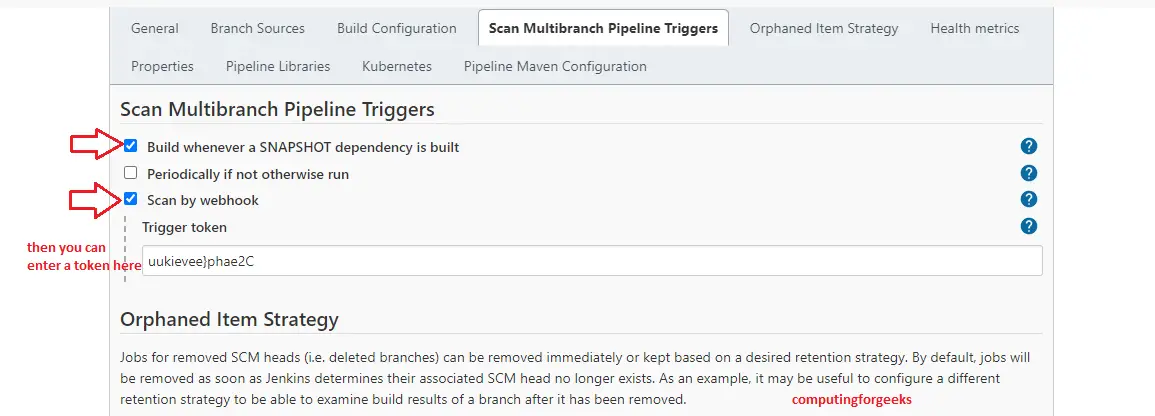Image resolution: width=1155 pixels, height=416 pixels.
Task: Click the Trigger token input field
Action: click(x=592, y=261)
